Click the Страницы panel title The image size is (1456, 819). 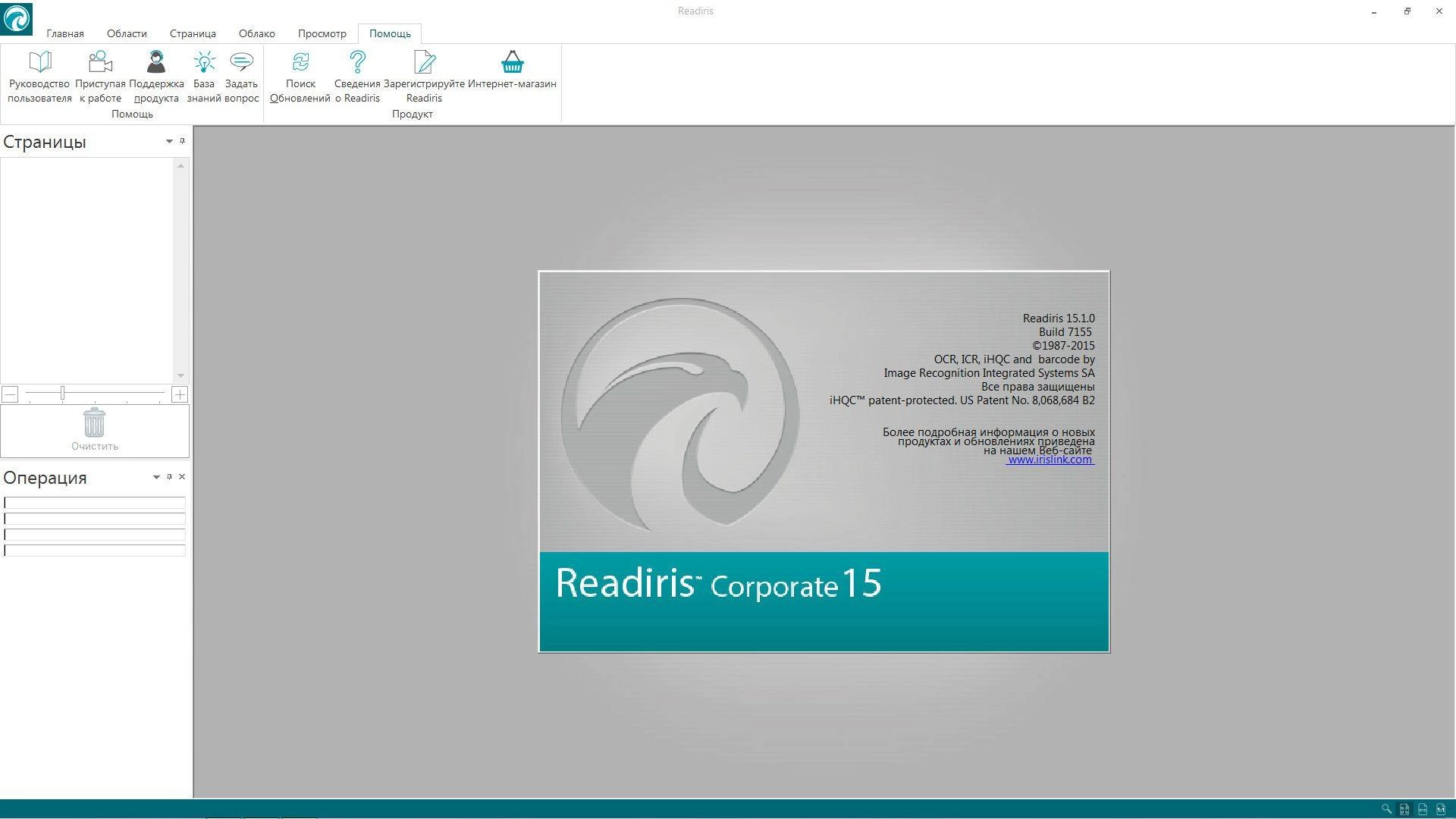coord(45,142)
